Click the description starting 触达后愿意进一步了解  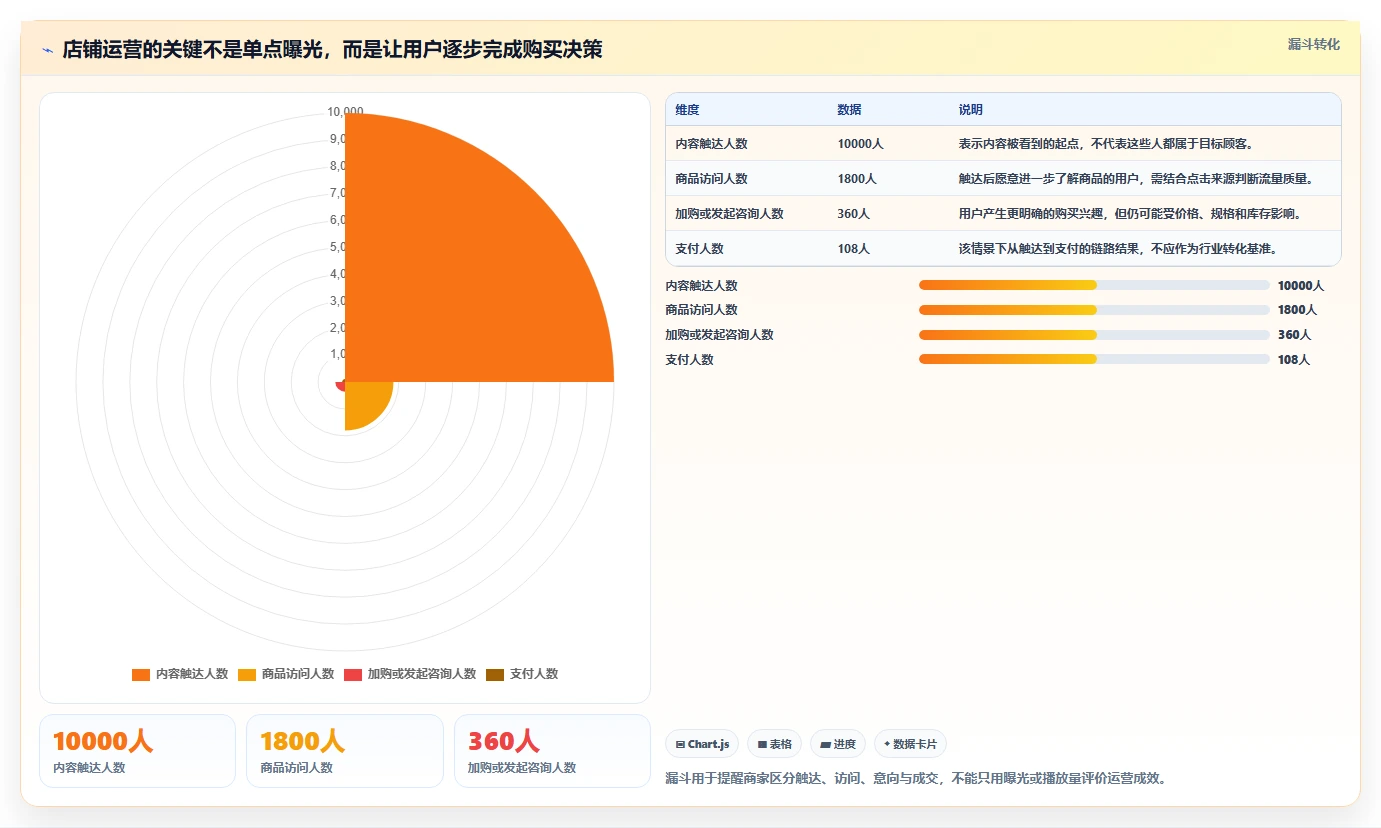click(1135, 179)
